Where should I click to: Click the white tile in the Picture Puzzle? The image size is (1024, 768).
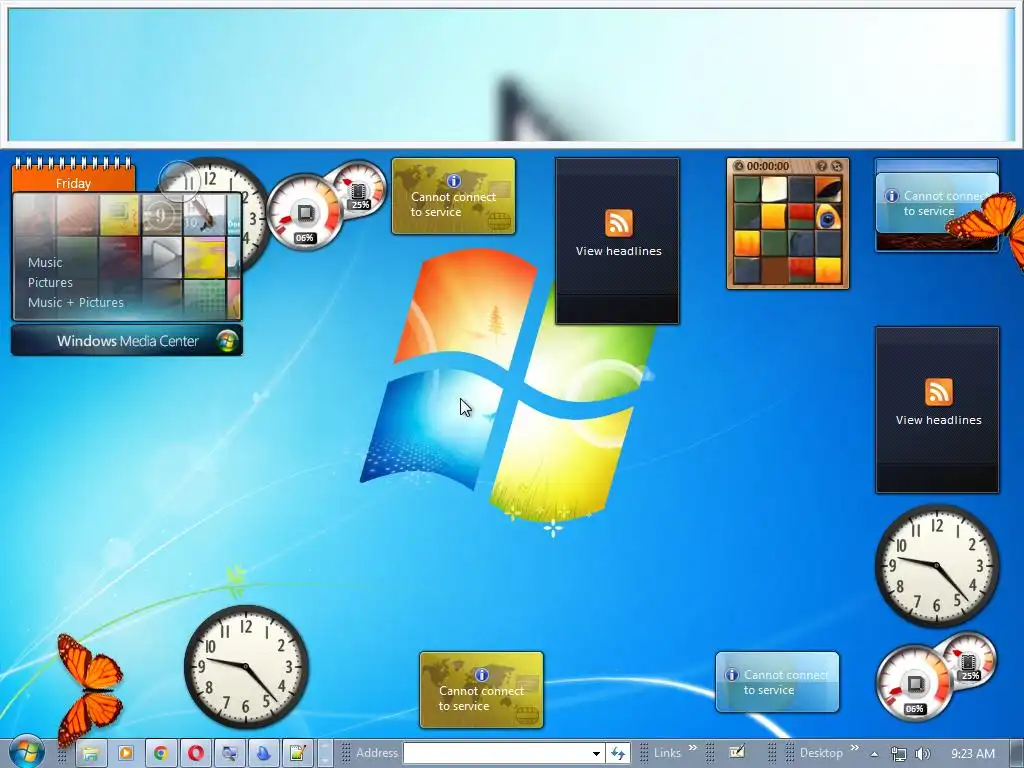pyautogui.click(x=774, y=189)
